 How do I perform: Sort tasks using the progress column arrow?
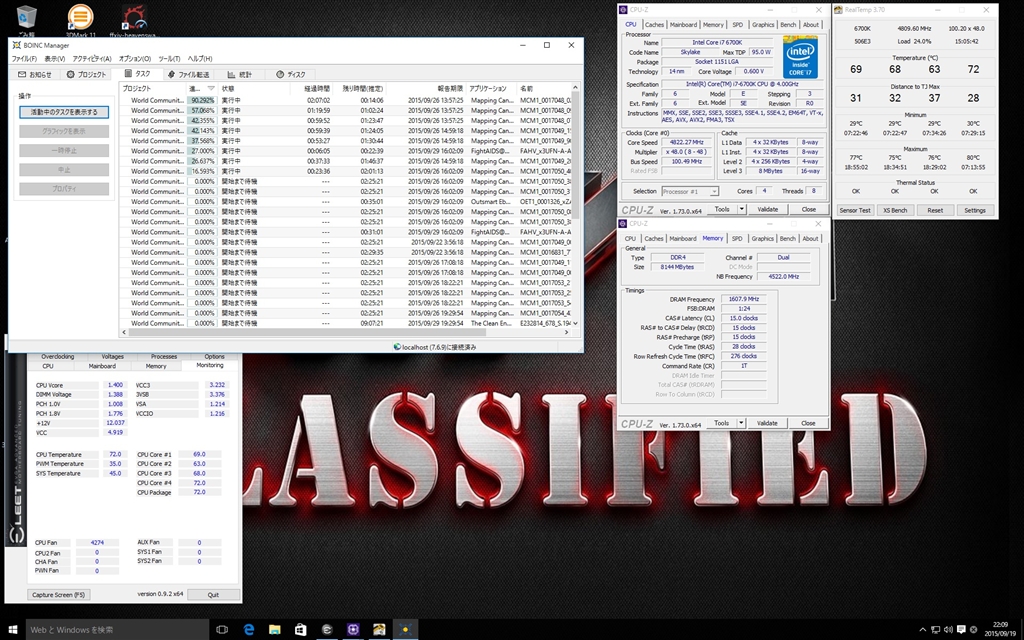(x=211, y=88)
